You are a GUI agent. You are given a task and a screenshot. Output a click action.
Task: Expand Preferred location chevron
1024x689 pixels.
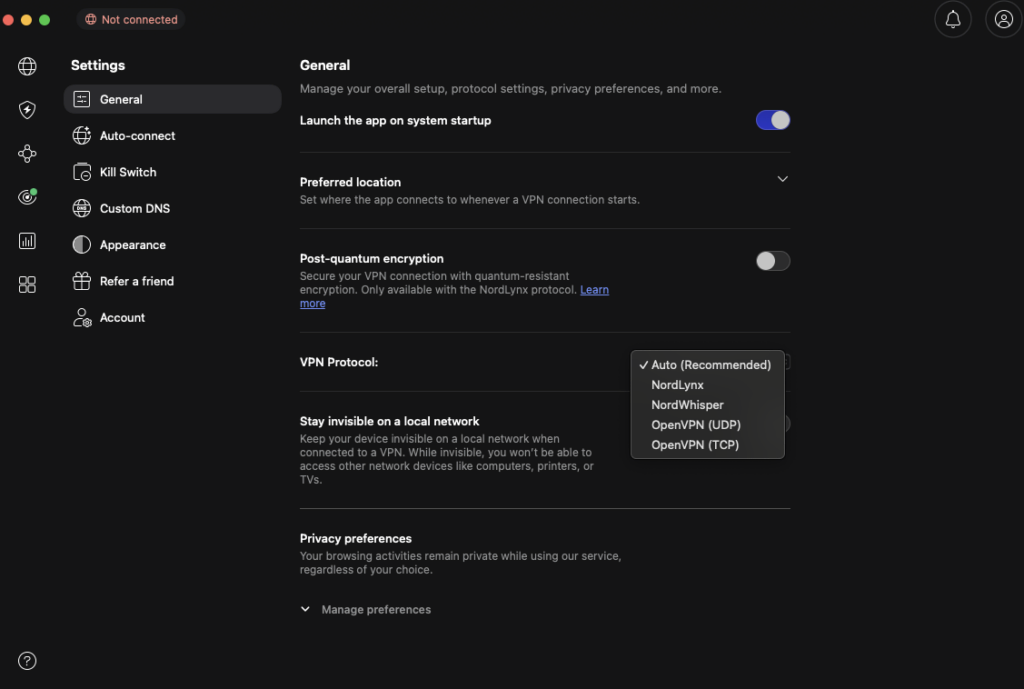tap(782, 179)
